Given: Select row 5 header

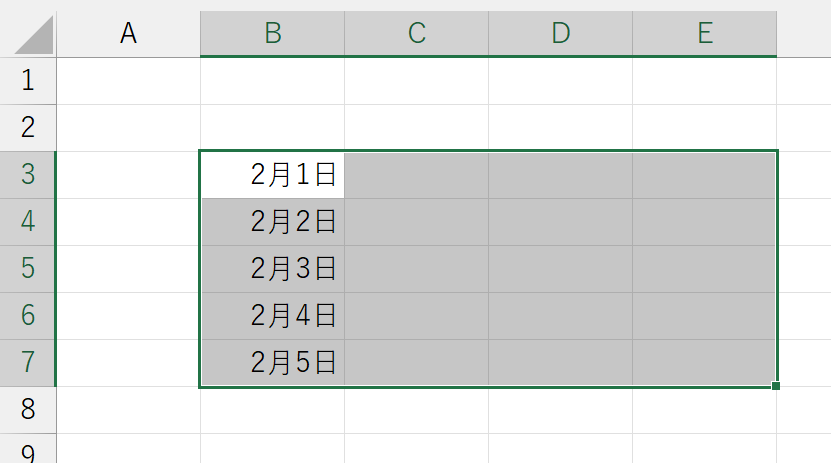Looking at the screenshot, I should [28, 268].
